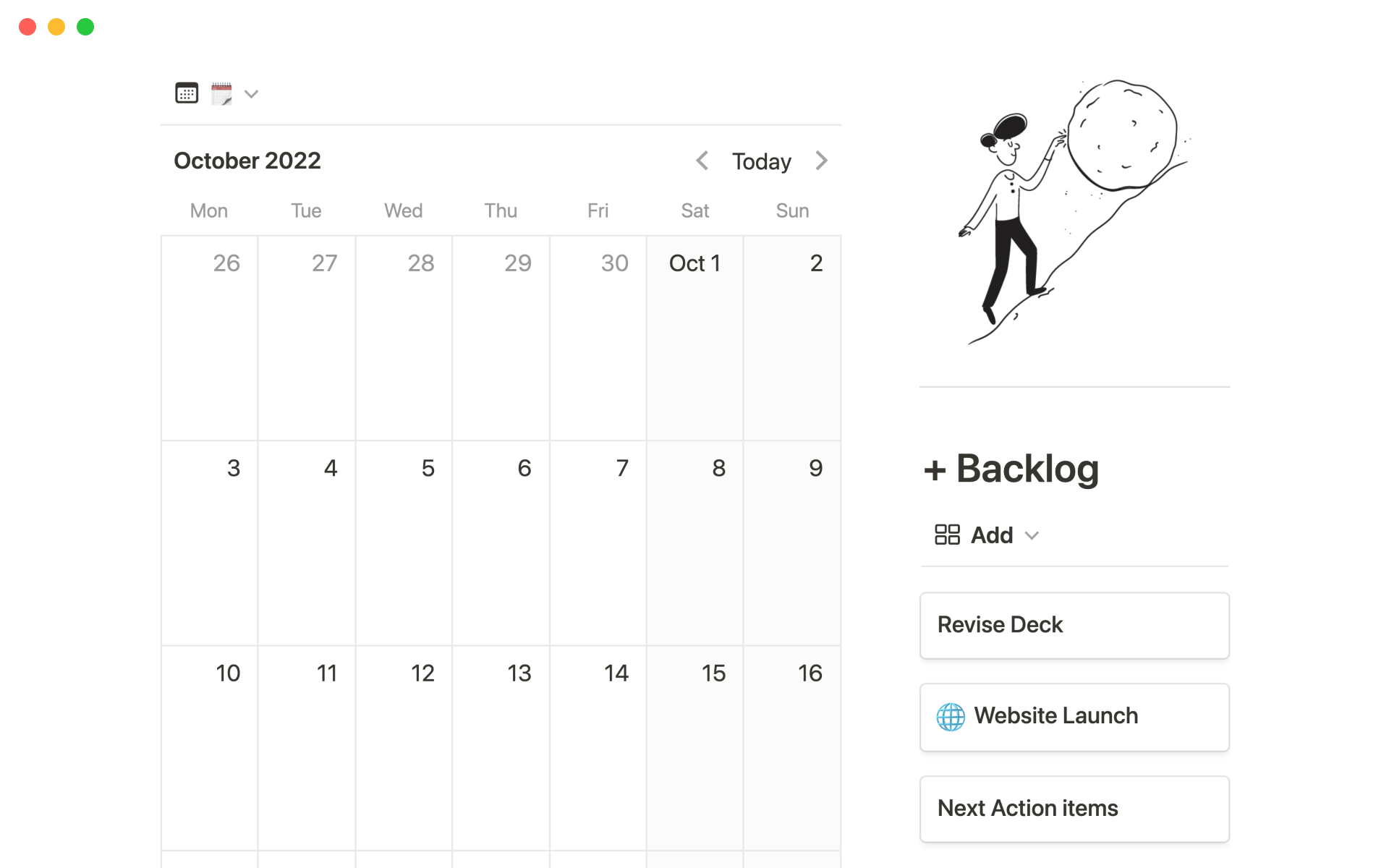Click the gallery grid icon beside Add
This screenshot has height=868, width=1389.
[x=947, y=535]
